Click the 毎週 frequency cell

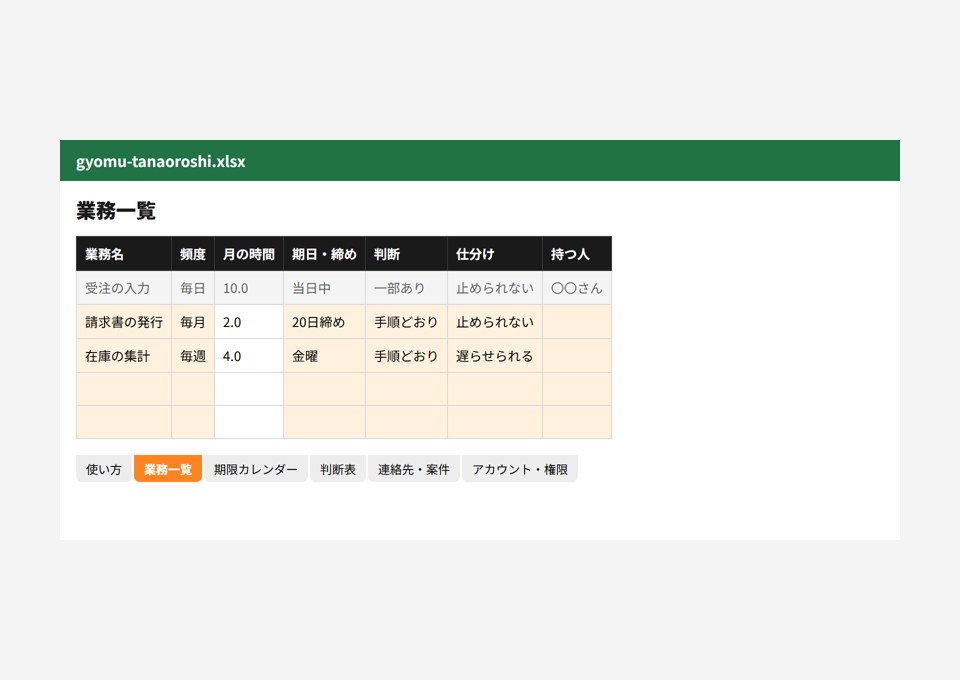tap(193, 356)
